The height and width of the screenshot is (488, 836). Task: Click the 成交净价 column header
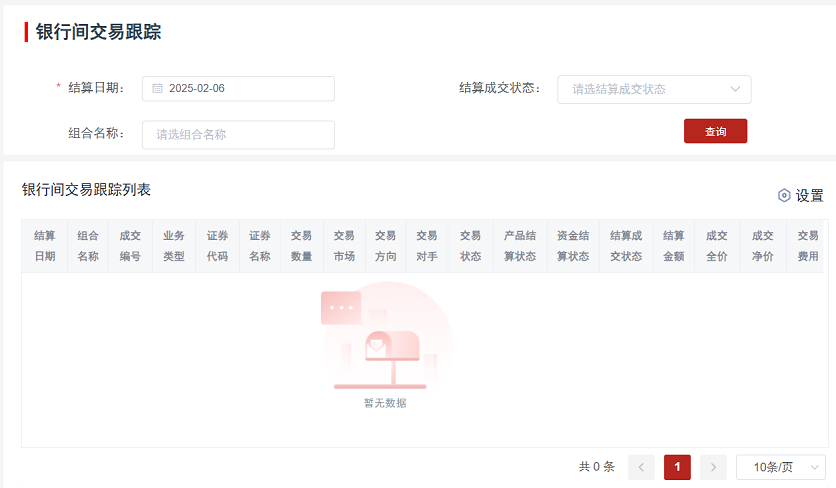coord(762,246)
